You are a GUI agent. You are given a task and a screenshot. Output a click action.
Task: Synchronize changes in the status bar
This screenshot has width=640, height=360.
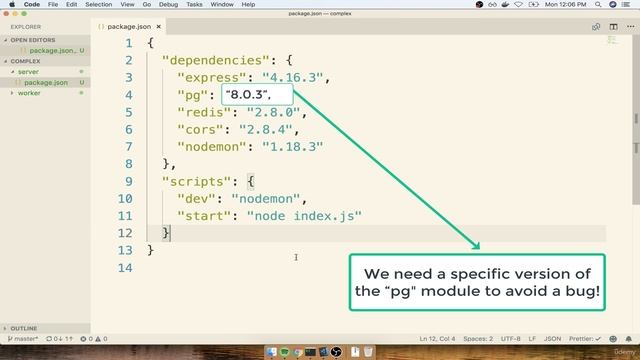click(x=59, y=339)
